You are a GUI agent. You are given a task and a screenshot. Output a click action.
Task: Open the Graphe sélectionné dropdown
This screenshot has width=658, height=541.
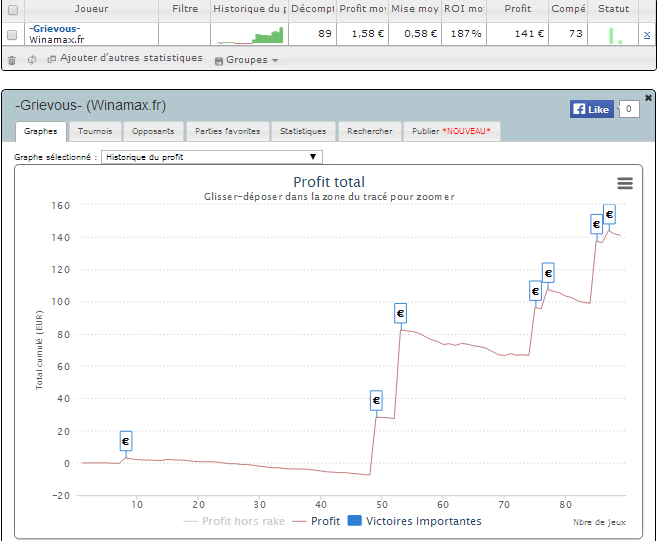click(212, 157)
